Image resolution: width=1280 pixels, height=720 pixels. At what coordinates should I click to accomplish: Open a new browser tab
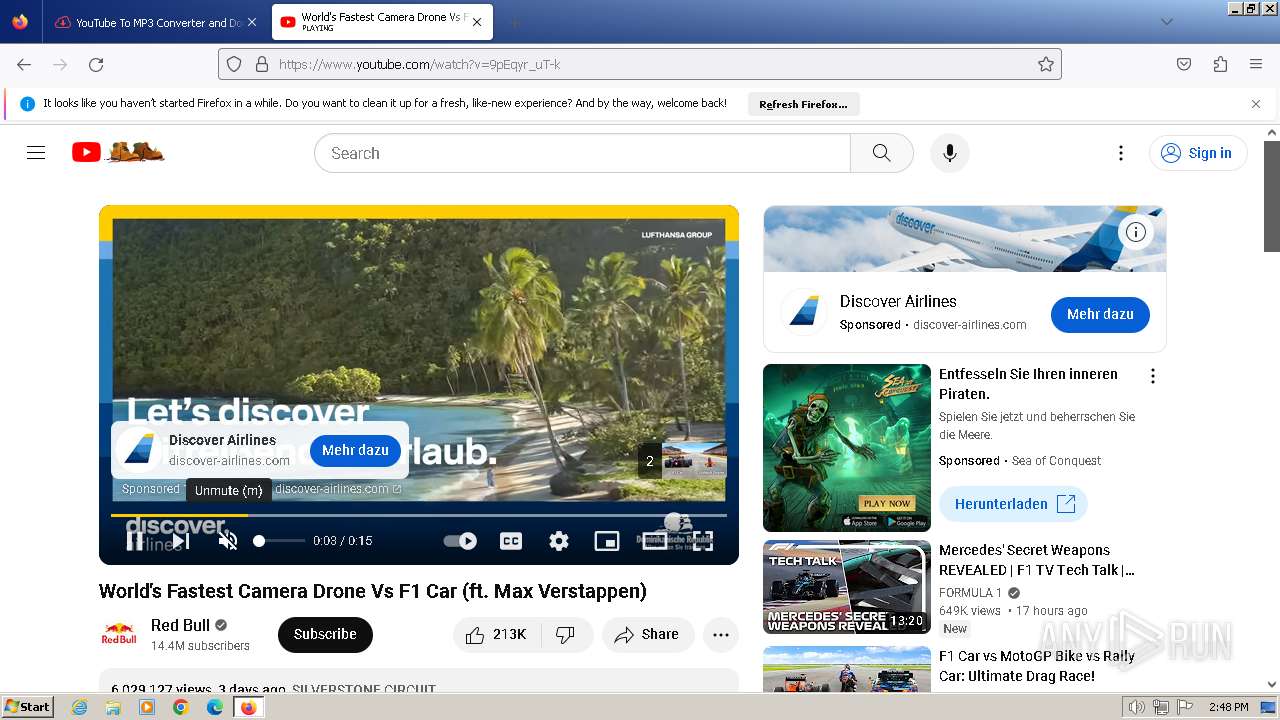pyautogui.click(x=514, y=22)
